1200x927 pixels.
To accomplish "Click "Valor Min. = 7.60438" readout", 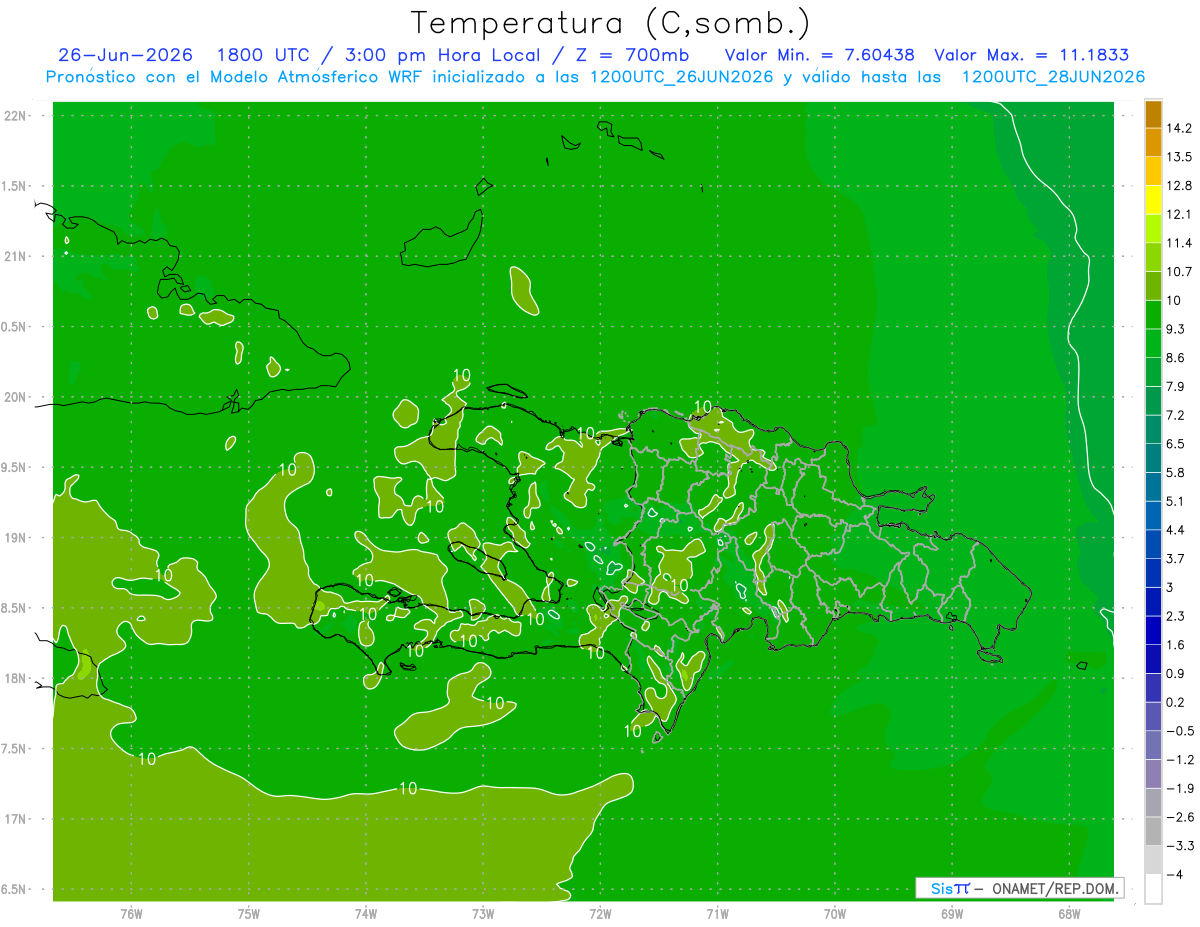I will click(819, 55).
